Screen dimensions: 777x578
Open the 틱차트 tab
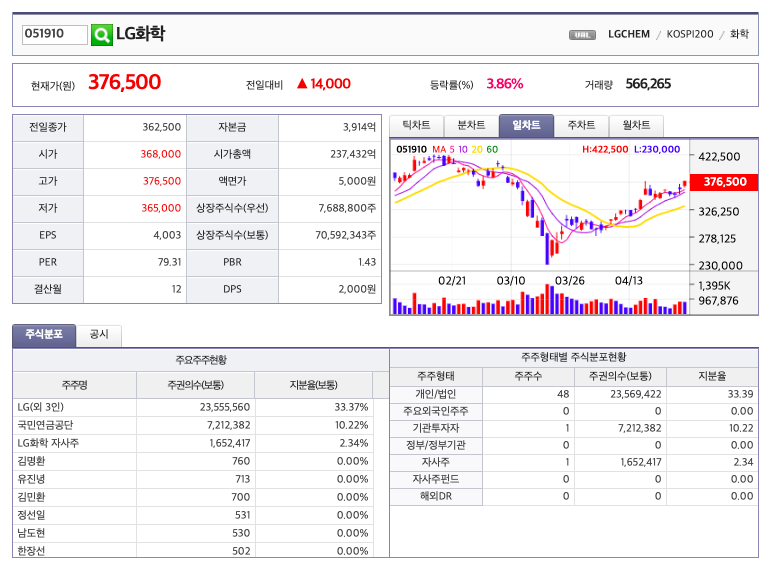417,125
